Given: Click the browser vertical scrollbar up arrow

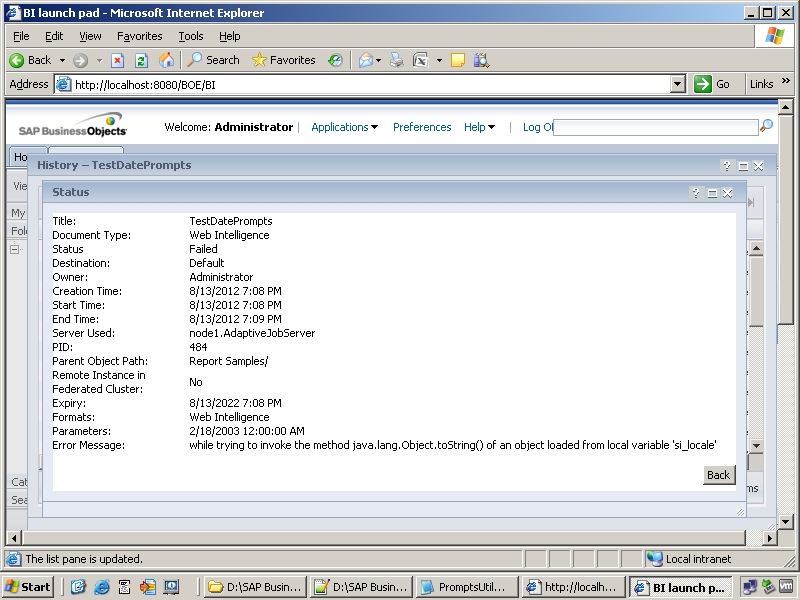Looking at the screenshot, I should [x=785, y=107].
